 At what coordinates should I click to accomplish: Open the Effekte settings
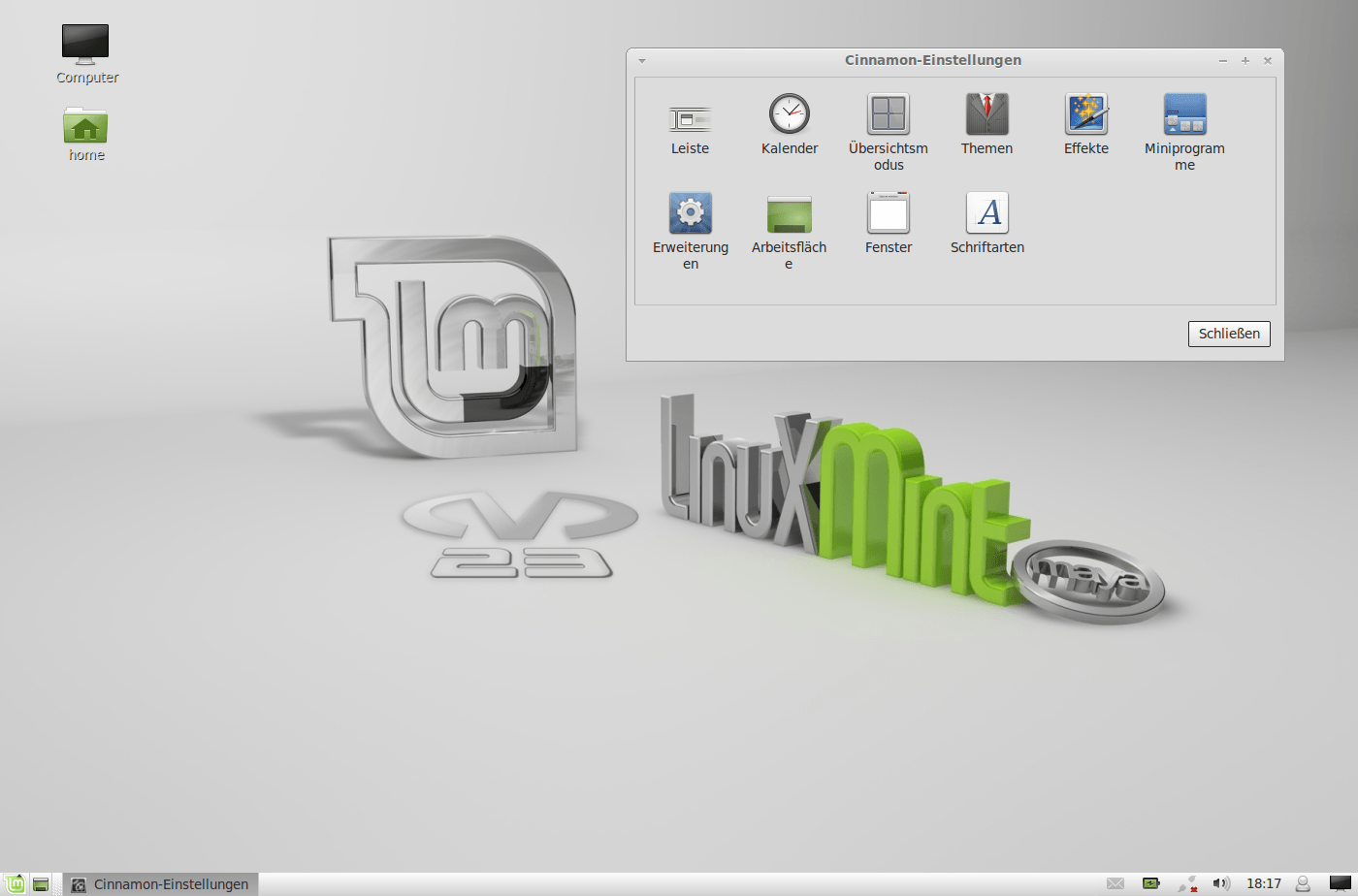point(1085,114)
